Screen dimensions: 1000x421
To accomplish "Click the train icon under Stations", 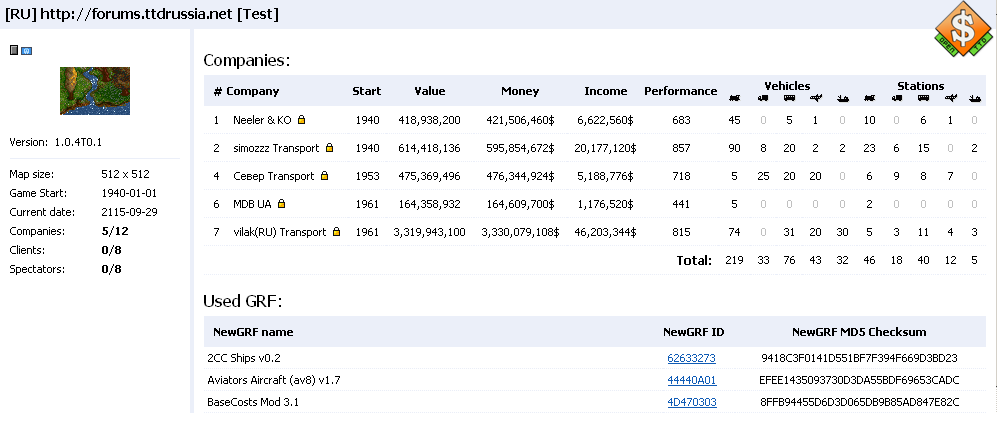I will 869,98.
